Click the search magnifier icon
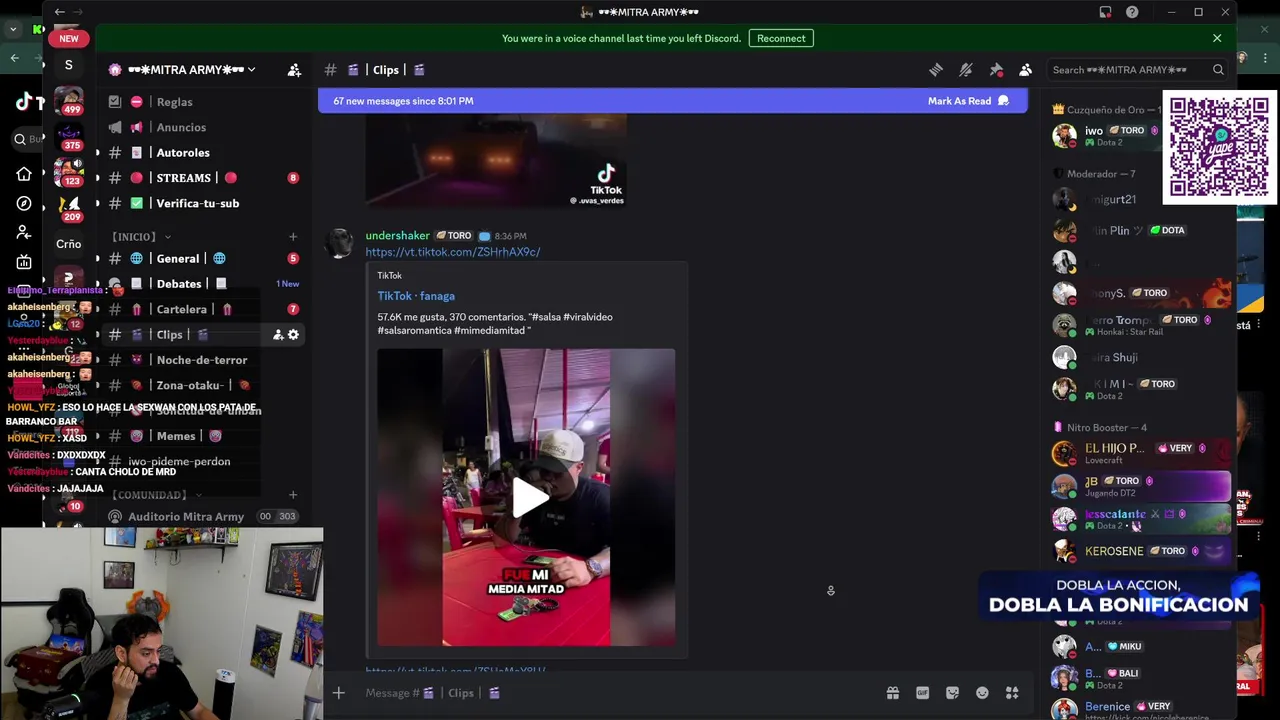Viewport: 1280px width, 720px height. point(1218,70)
